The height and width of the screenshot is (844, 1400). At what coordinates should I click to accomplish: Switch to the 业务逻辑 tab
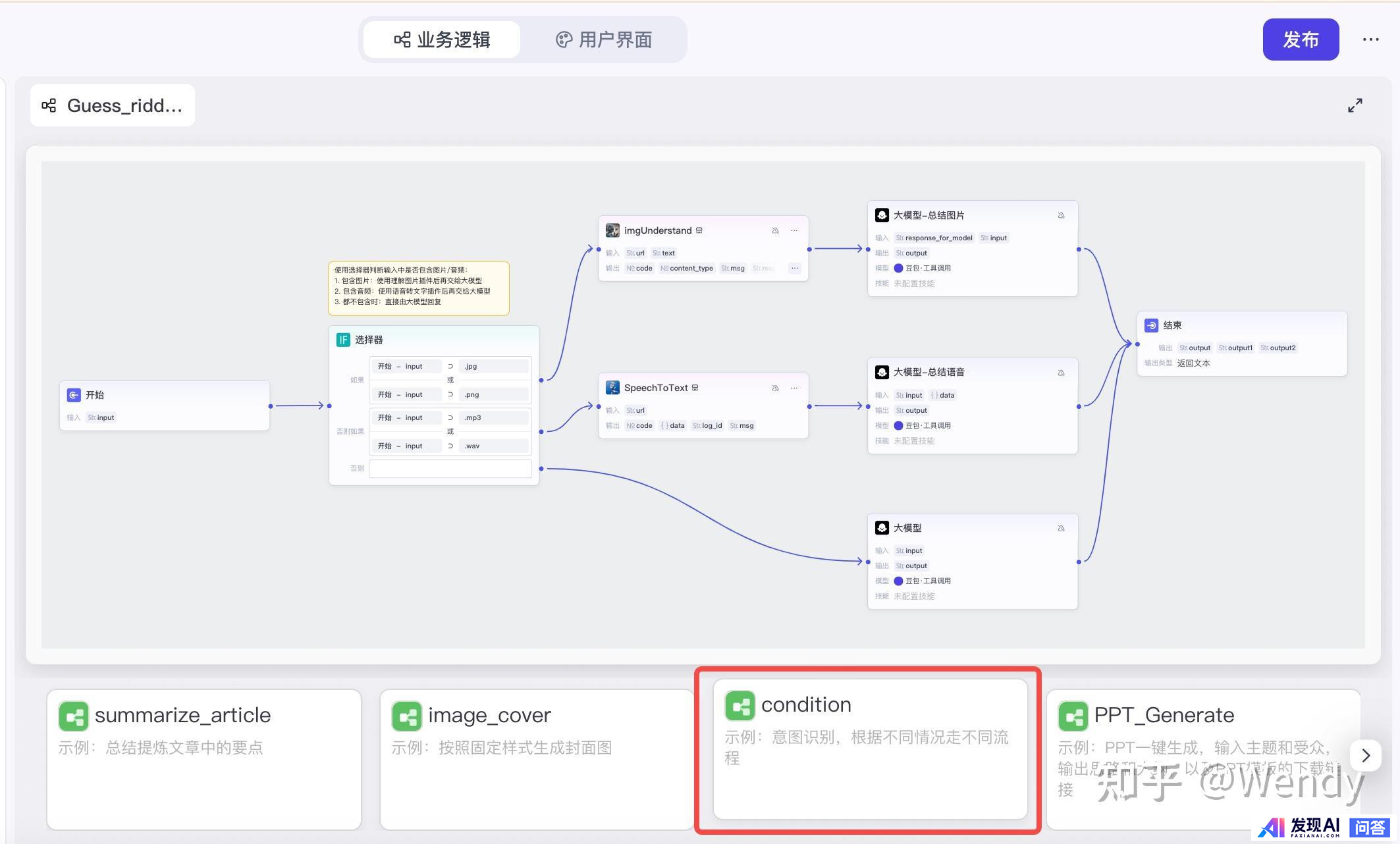(442, 40)
